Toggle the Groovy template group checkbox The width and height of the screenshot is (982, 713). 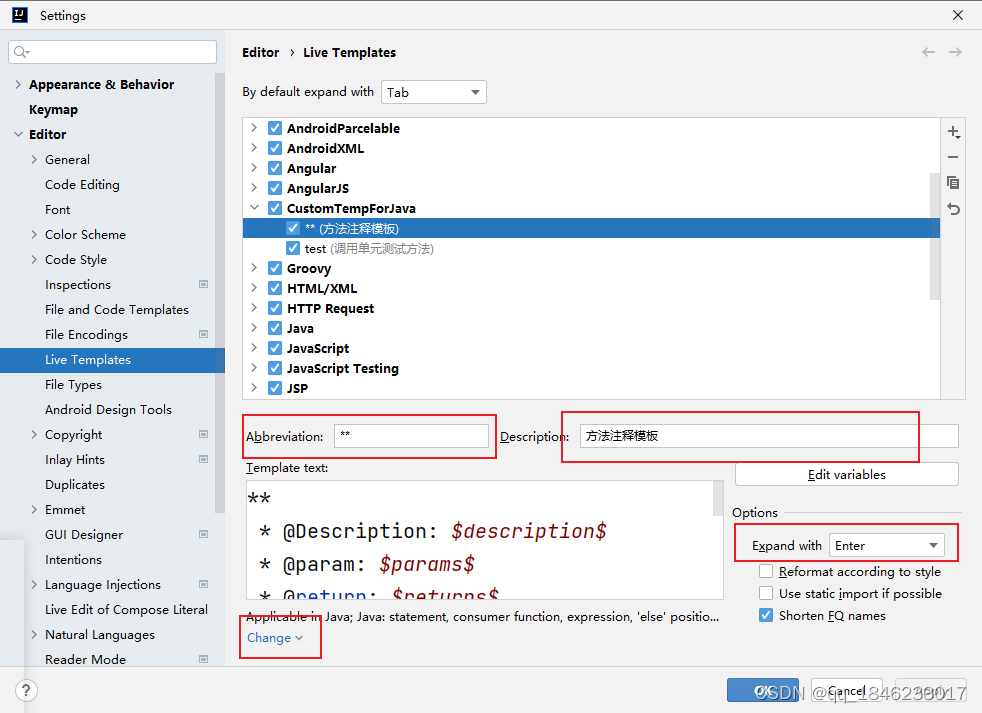coord(275,268)
